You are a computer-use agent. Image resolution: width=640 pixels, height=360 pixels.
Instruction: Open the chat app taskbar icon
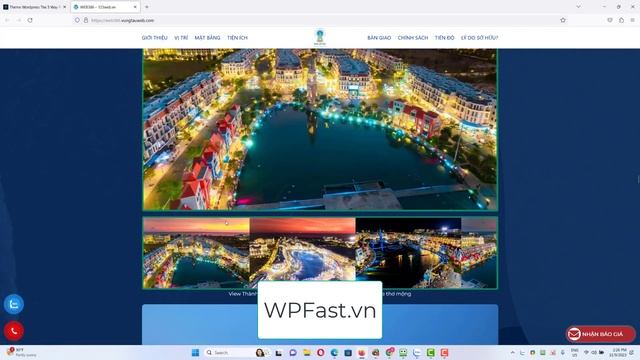(x=293, y=352)
